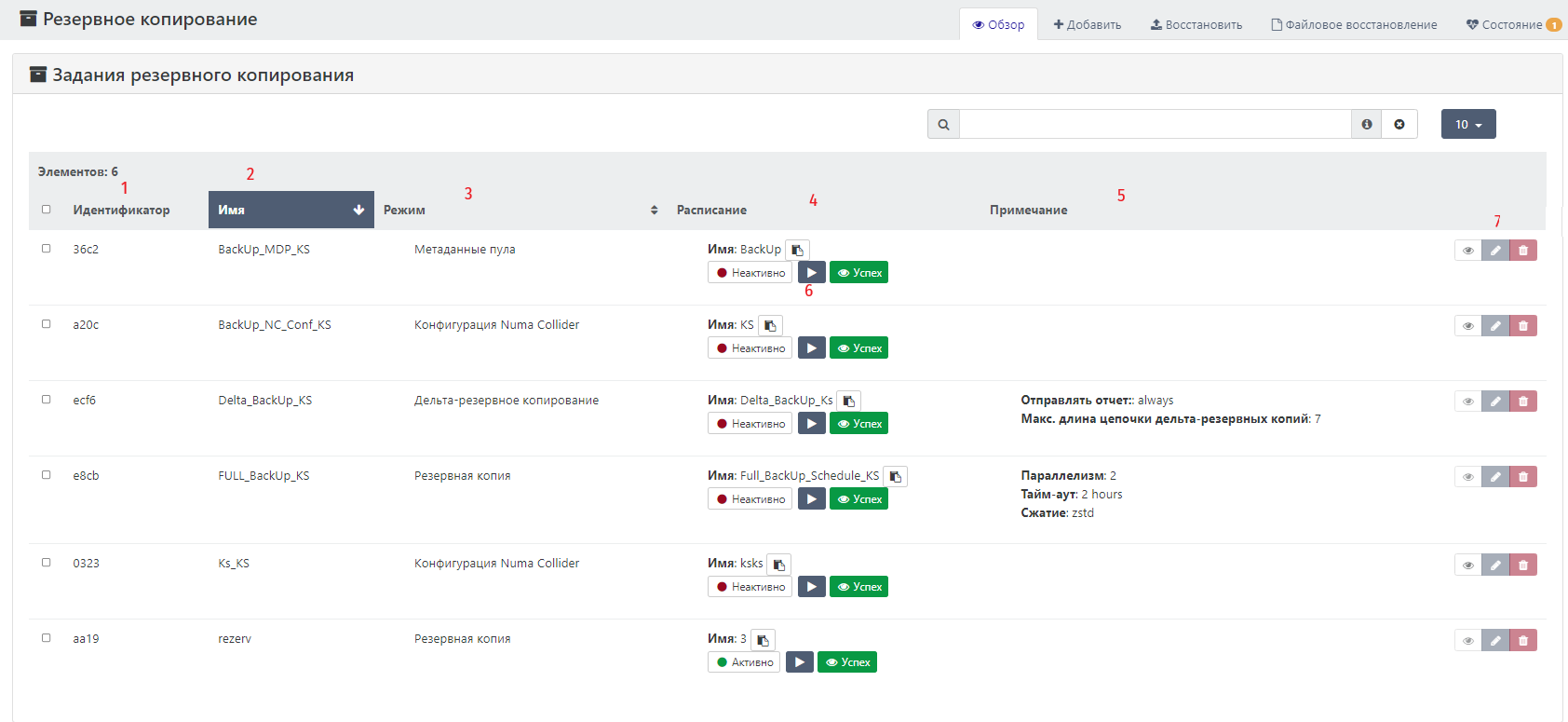The image size is (1568, 722).
Task: Toggle Неактивно status for FULL_BackUp_KS
Action: pyautogui.click(x=750, y=499)
